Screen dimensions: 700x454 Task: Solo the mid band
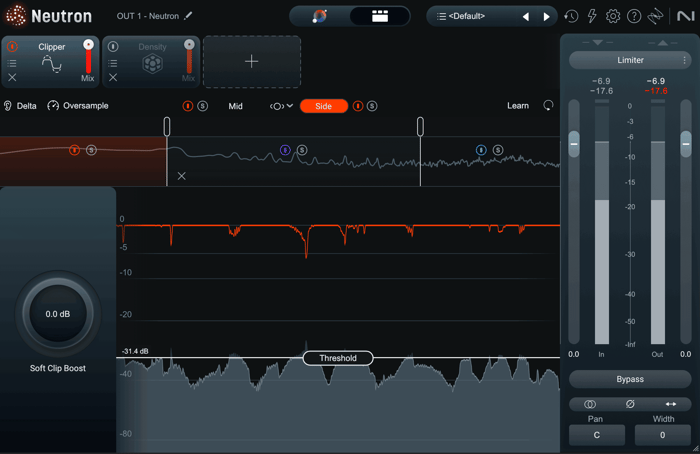point(302,150)
